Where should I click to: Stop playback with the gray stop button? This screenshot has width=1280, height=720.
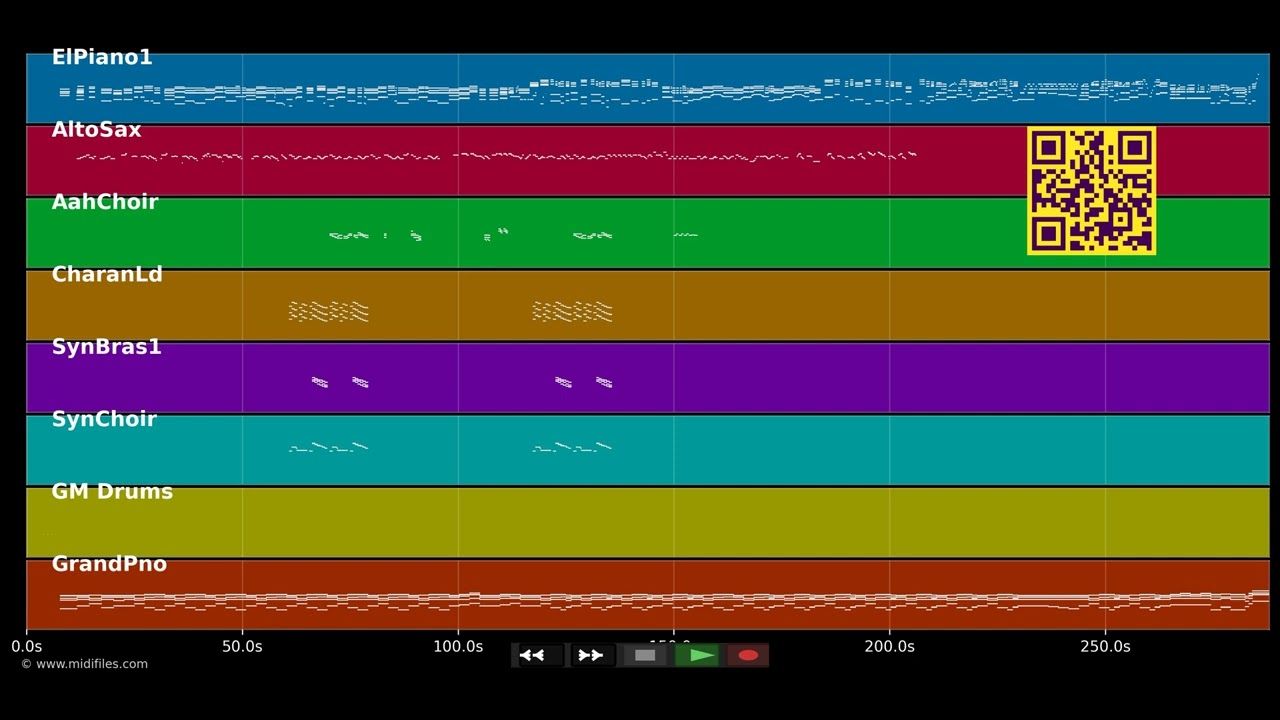pos(645,655)
